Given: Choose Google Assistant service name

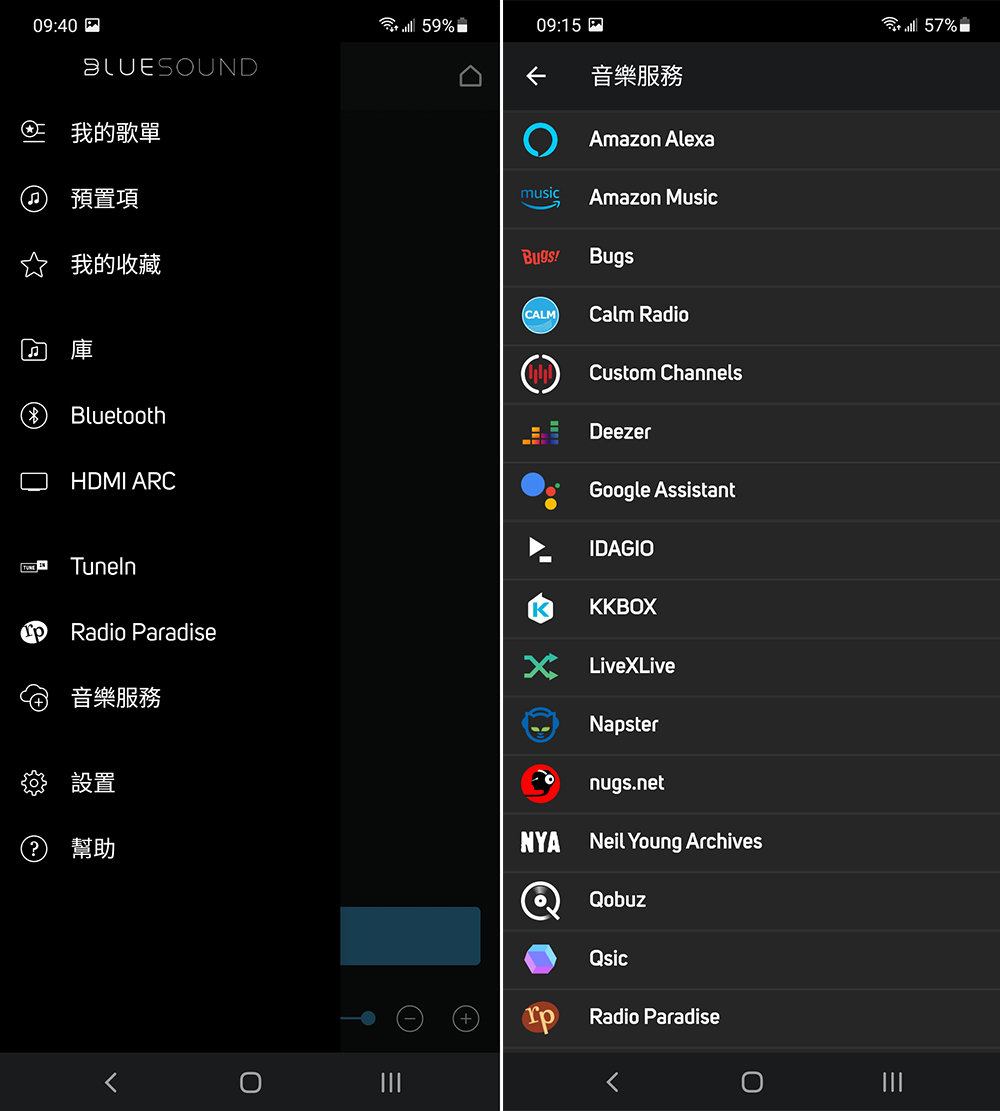Looking at the screenshot, I should (x=662, y=490).
